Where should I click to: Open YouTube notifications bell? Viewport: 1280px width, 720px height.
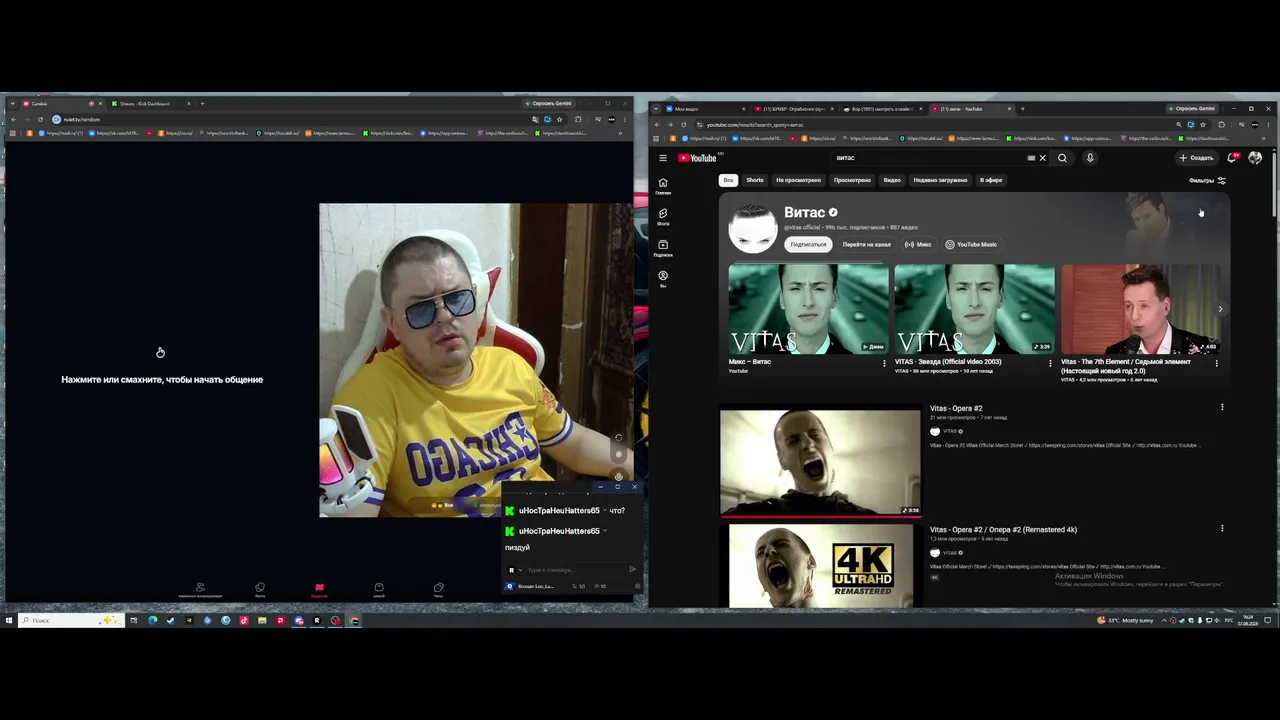1232,158
